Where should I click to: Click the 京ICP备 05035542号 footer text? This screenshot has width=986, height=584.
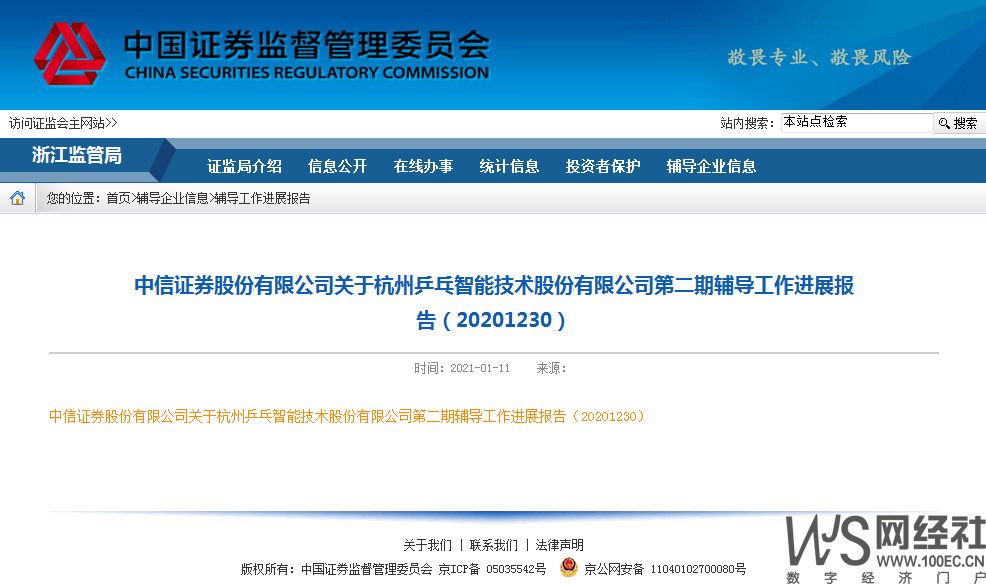click(492, 569)
